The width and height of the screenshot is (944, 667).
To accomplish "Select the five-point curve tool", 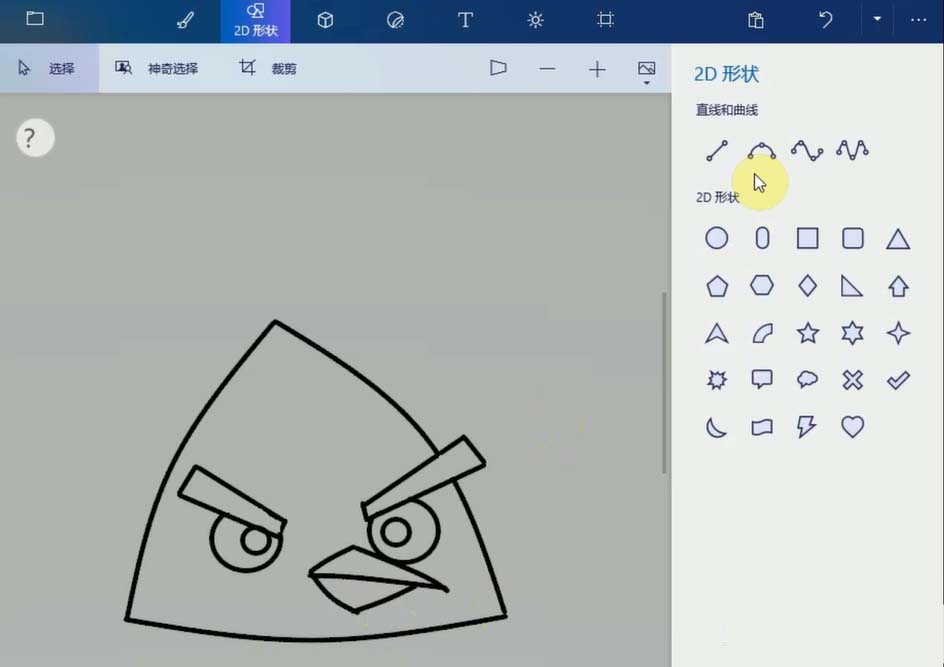I will (x=852, y=150).
